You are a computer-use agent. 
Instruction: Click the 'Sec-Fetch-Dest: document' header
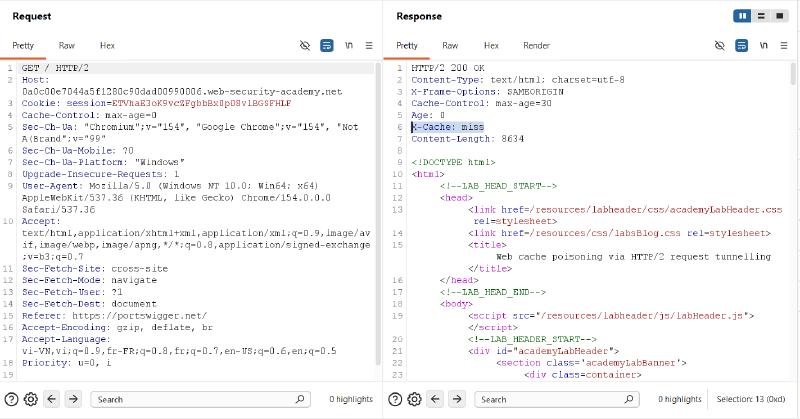(x=89, y=304)
